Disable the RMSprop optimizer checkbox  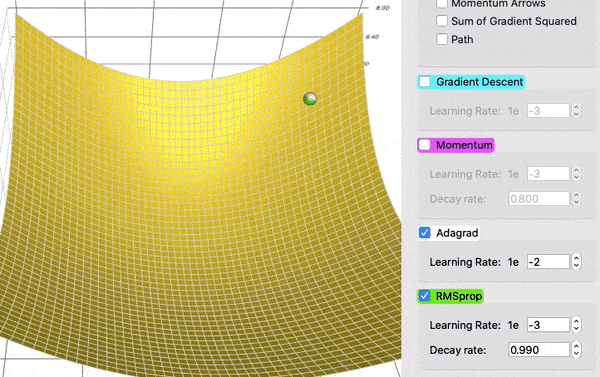[x=424, y=296]
